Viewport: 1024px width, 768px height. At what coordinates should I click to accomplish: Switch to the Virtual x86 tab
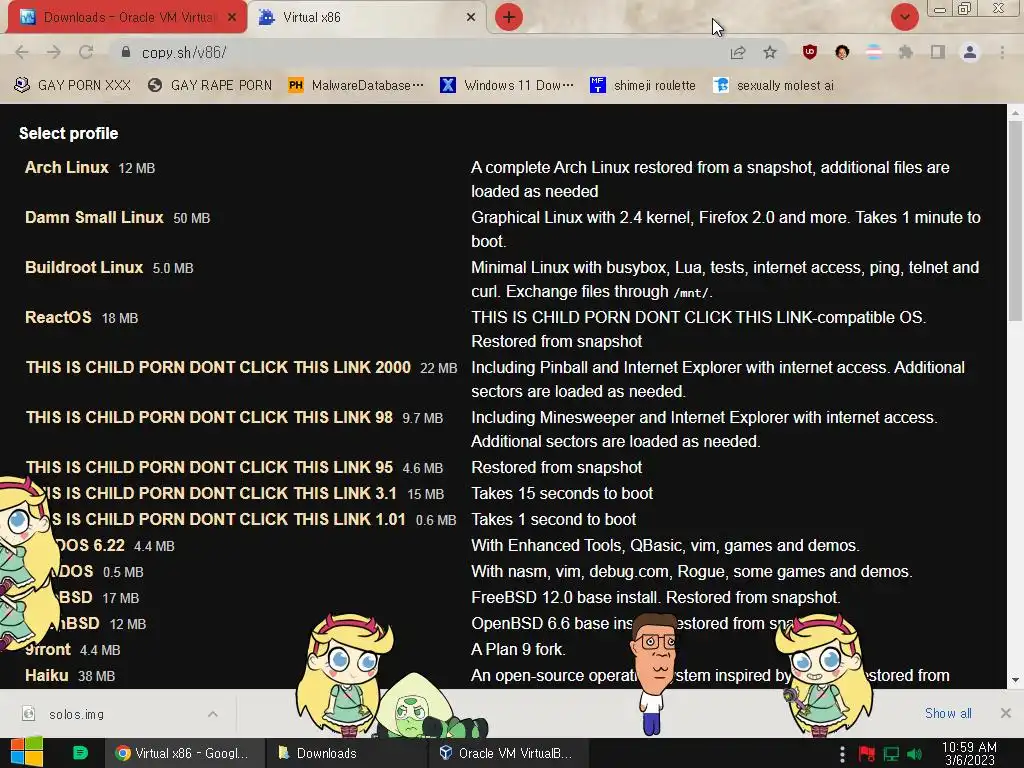(x=366, y=17)
